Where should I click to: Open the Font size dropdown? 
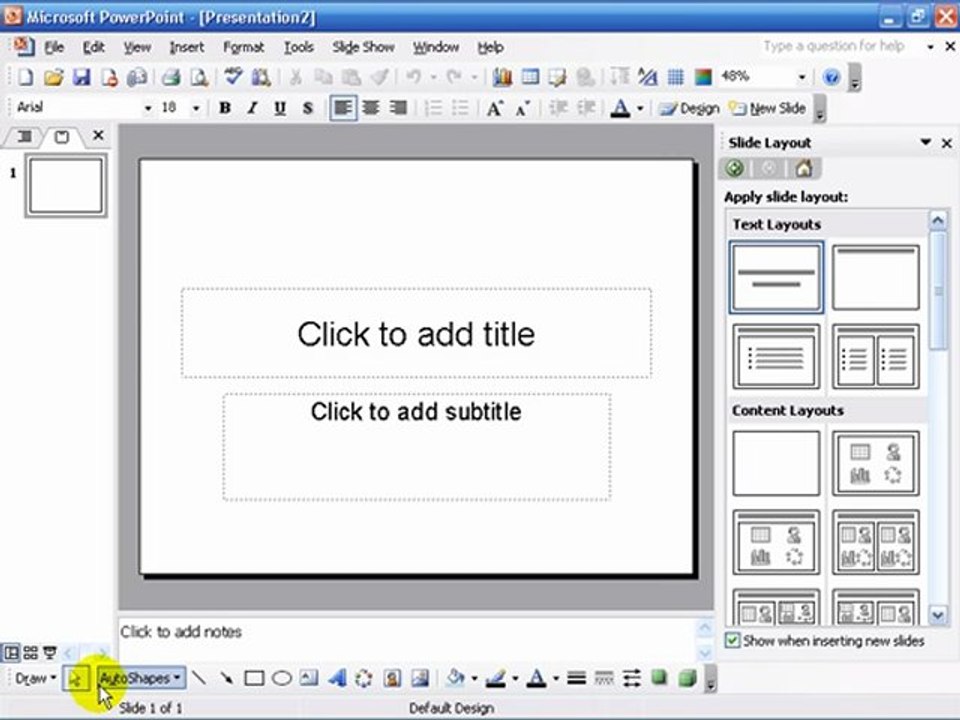pos(196,108)
